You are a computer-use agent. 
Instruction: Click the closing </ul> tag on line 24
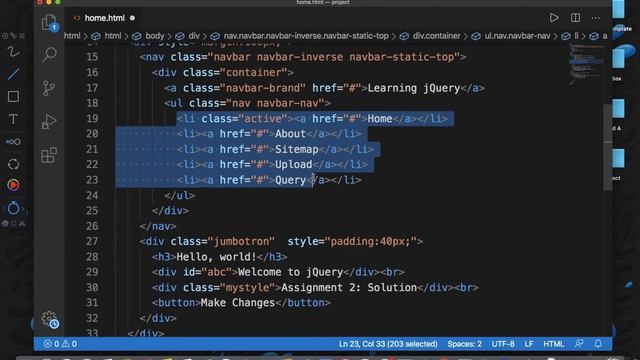180,196
